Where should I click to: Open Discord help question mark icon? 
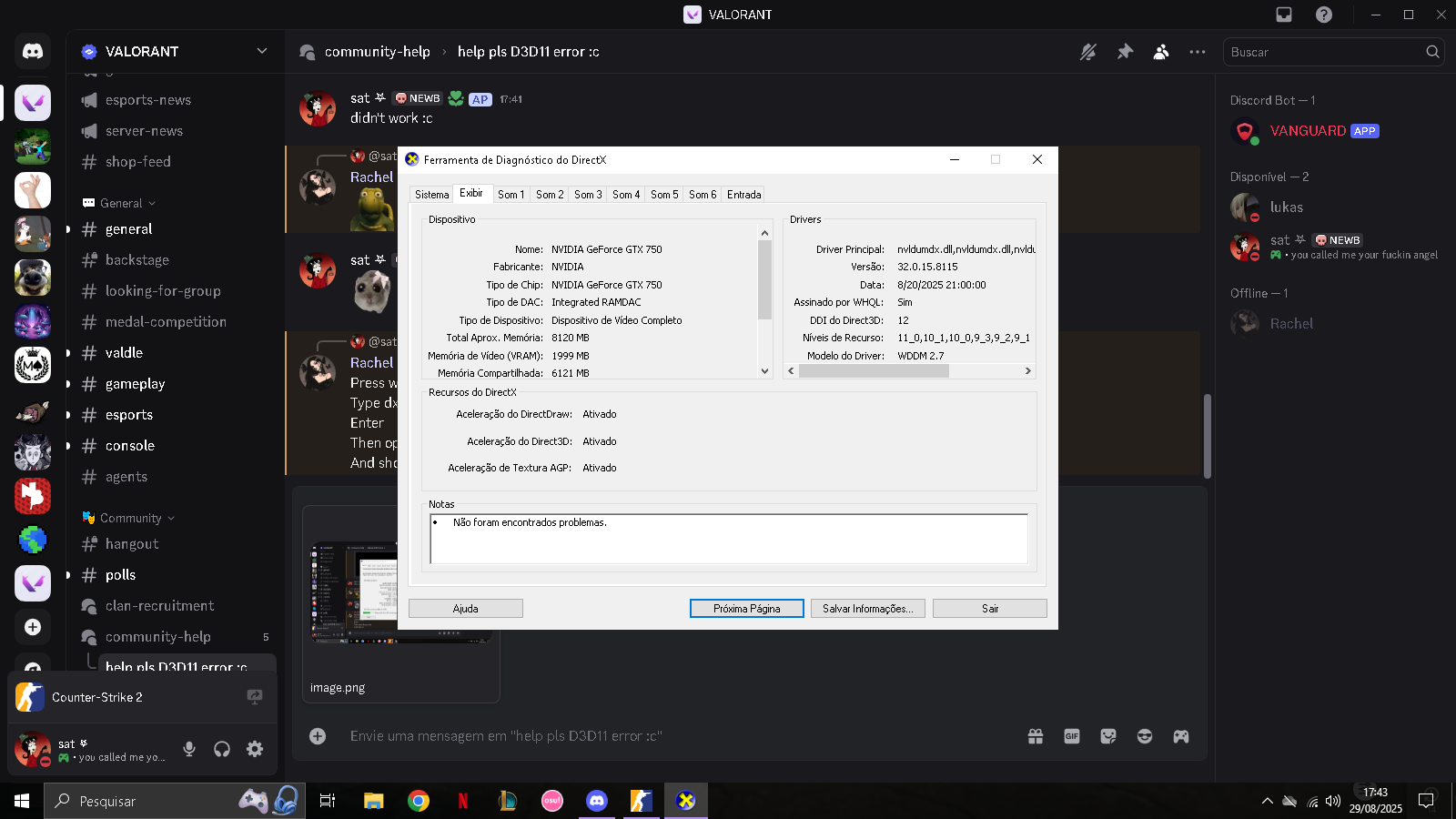coord(1324,15)
